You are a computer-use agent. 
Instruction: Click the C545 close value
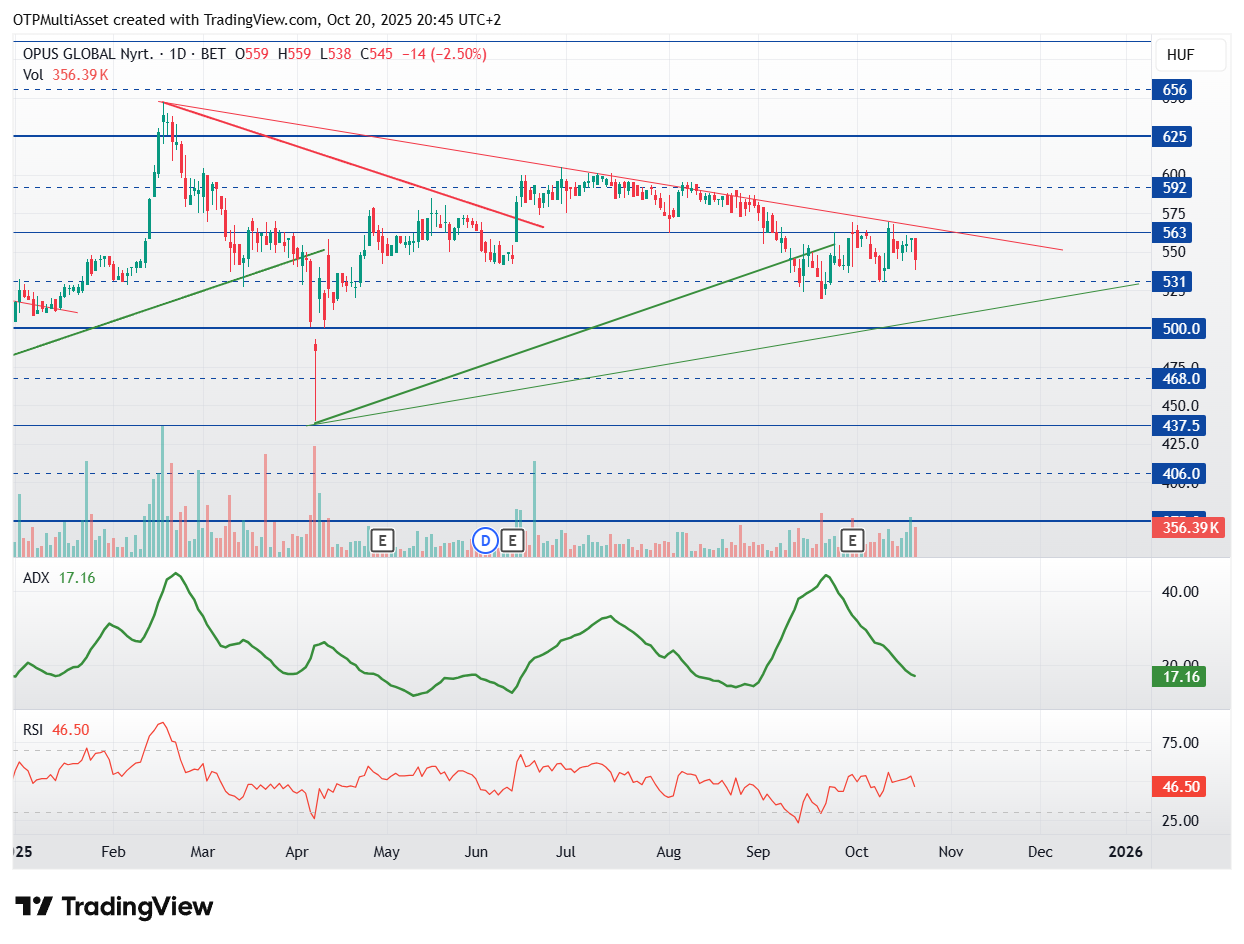[x=376, y=54]
